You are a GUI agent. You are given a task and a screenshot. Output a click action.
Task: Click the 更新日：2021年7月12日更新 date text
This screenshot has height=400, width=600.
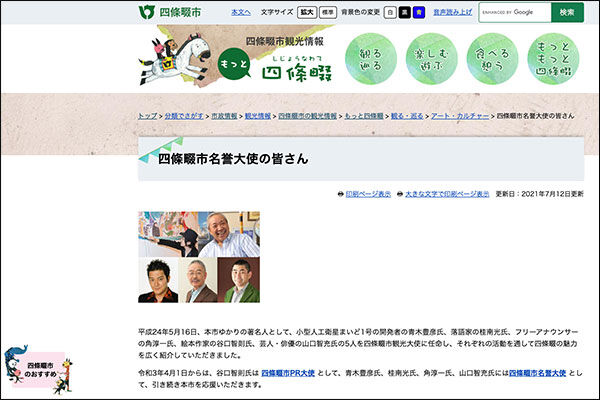540,194
